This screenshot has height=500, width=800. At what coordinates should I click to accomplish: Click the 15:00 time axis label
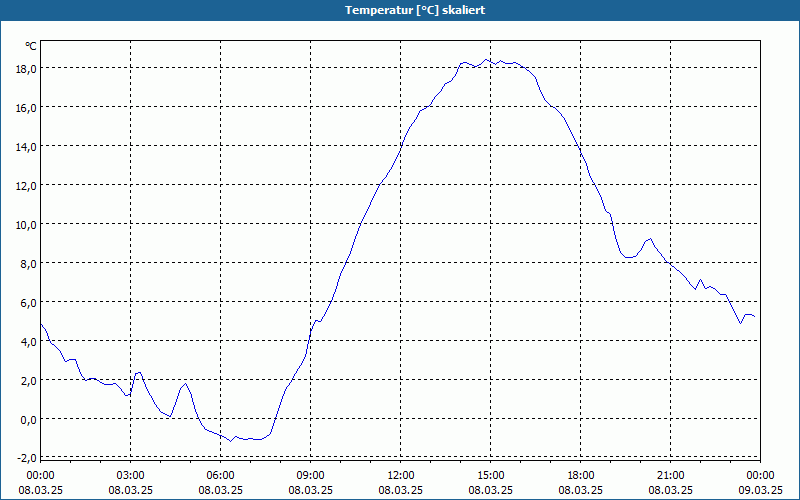click(491, 476)
